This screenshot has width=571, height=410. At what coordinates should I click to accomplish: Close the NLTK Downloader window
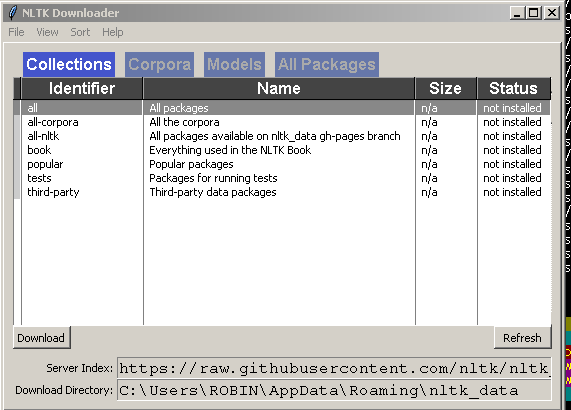click(x=552, y=13)
